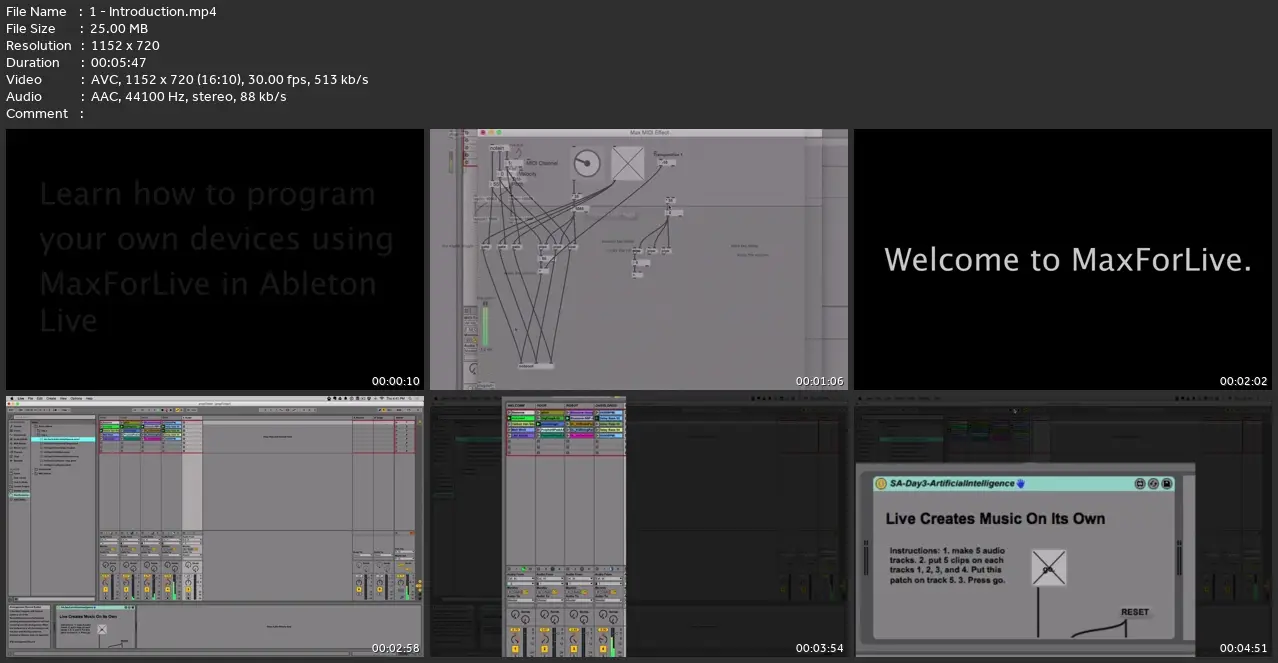Open the Apple menu in the 00:02:58 frame
Viewport: 1278px width, 663px height.
point(13,398)
